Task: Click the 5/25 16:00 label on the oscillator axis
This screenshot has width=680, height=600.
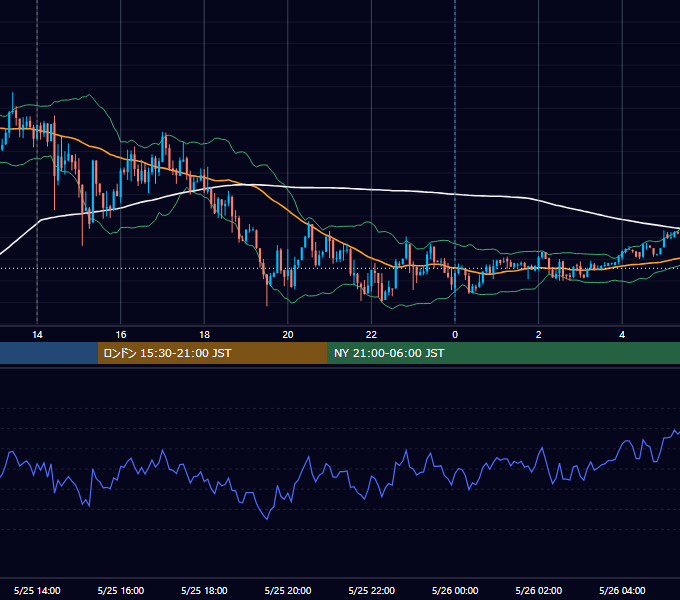Action: 121,590
